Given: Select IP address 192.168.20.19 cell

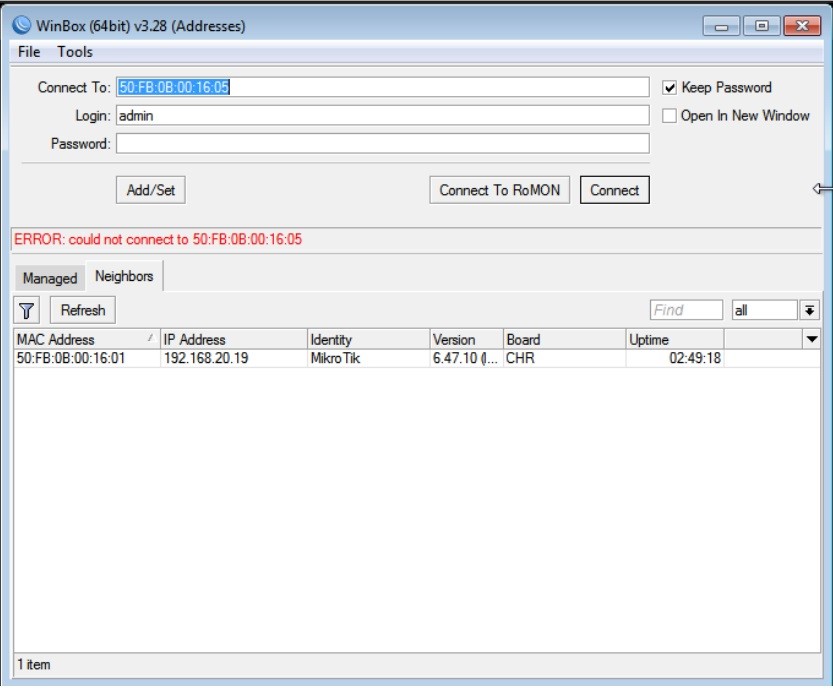Looking at the screenshot, I should click(234, 359).
